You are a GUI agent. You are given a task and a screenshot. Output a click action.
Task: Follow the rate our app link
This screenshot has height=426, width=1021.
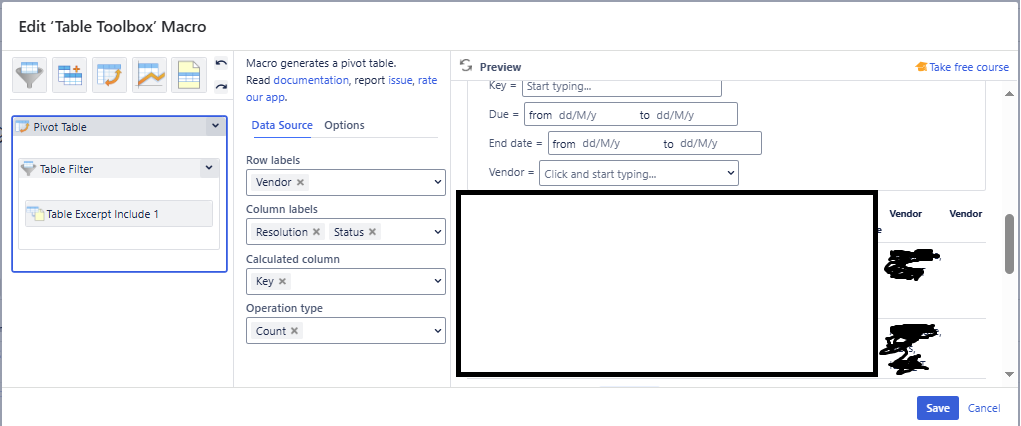click(341, 89)
